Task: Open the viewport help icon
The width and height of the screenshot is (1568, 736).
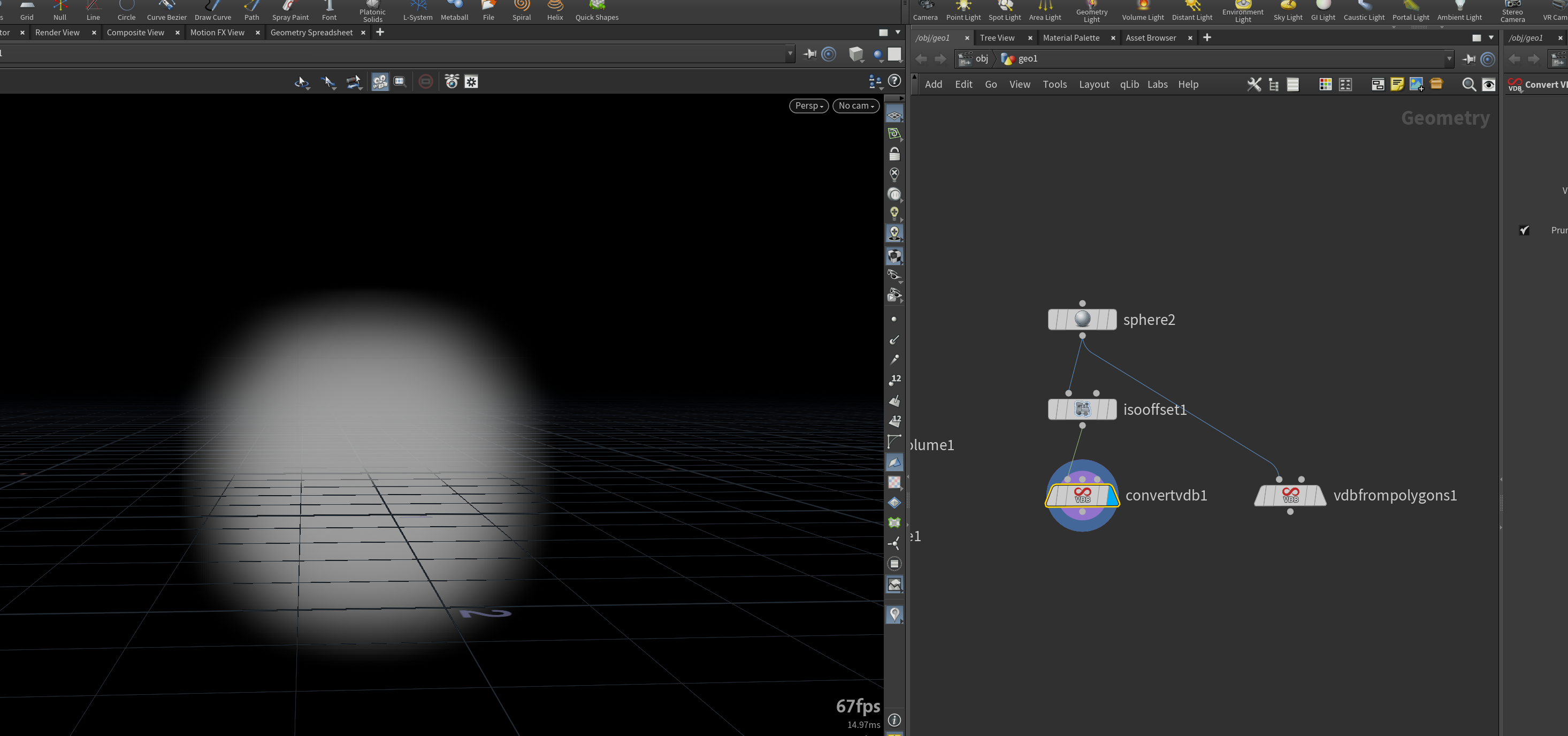Action: coord(894,80)
